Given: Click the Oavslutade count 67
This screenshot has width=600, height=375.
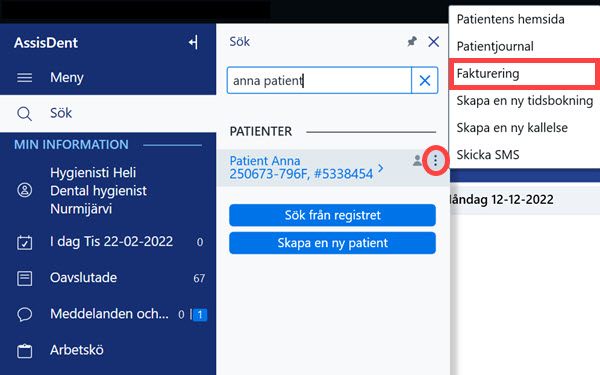Looking at the screenshot, I should [x=199, y=278].
